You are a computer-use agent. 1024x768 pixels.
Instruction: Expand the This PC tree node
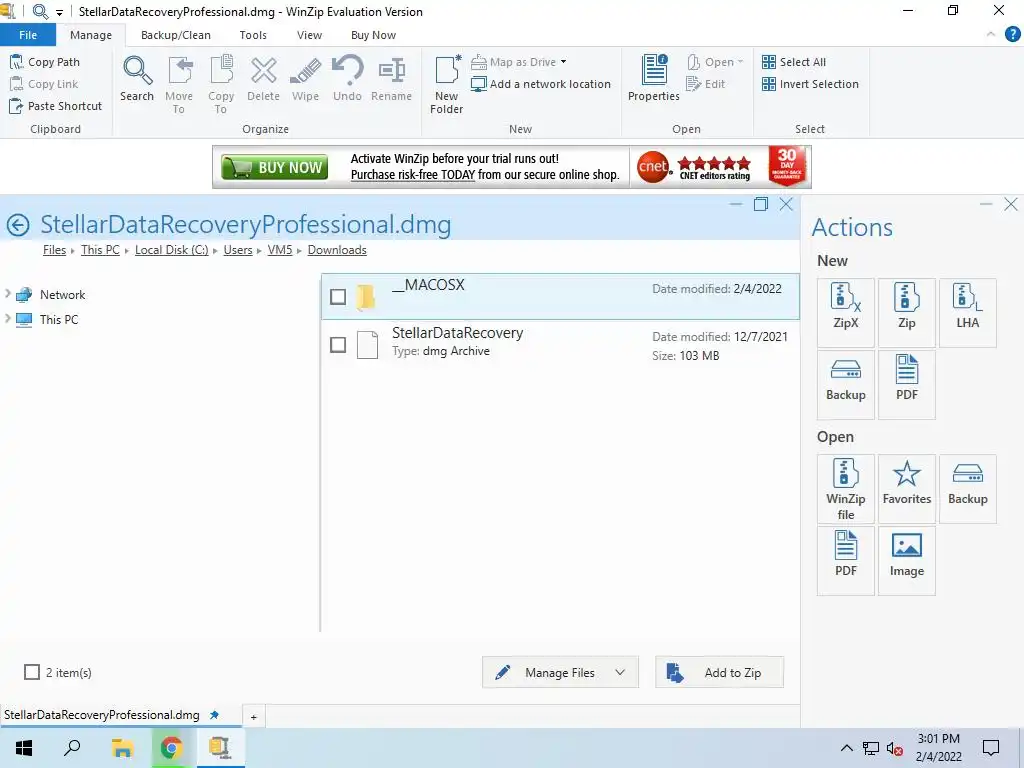[x=8, y=318]
